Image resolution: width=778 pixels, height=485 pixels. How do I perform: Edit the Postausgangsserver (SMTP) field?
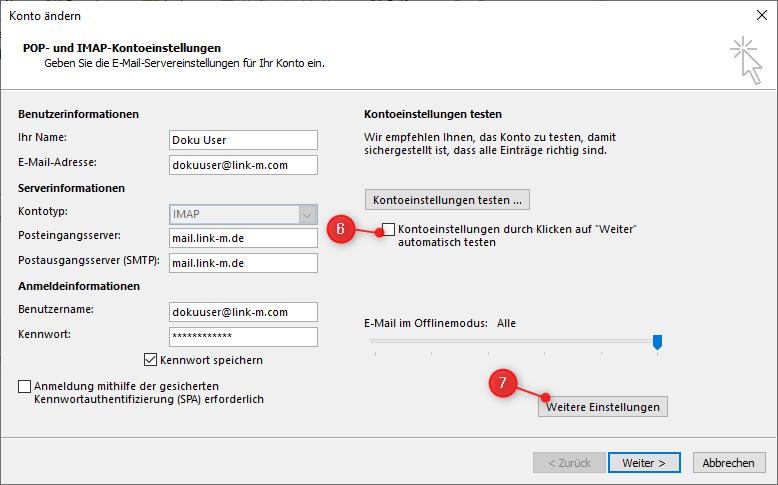pyautogui.click(x=243, y=263)
